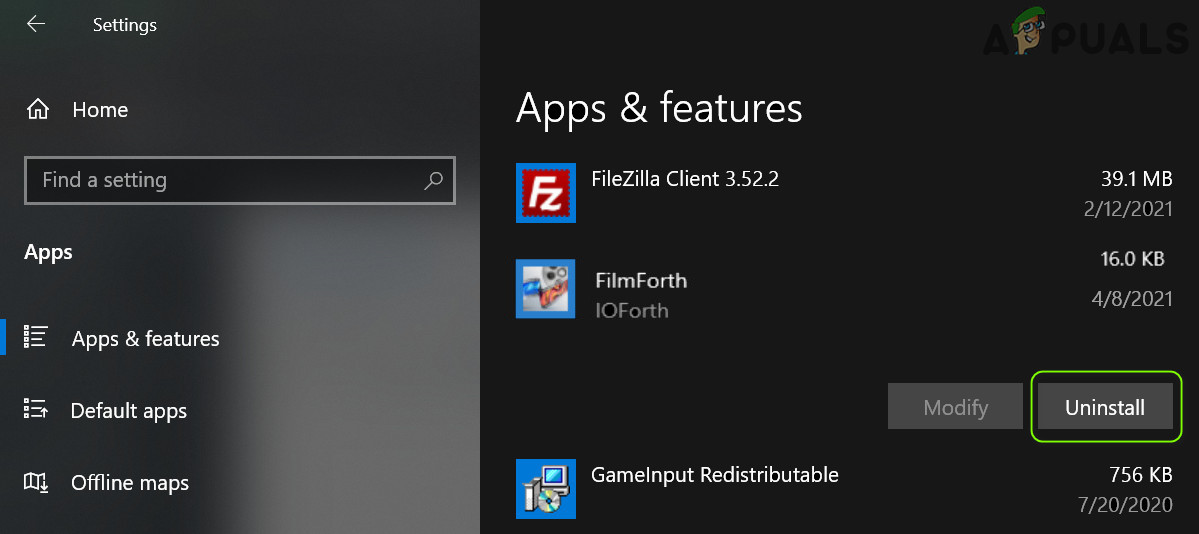The width and height of the screenshot is (1199, 534).
Task: Open the Offline maps page label
Action: click(130, 483)
